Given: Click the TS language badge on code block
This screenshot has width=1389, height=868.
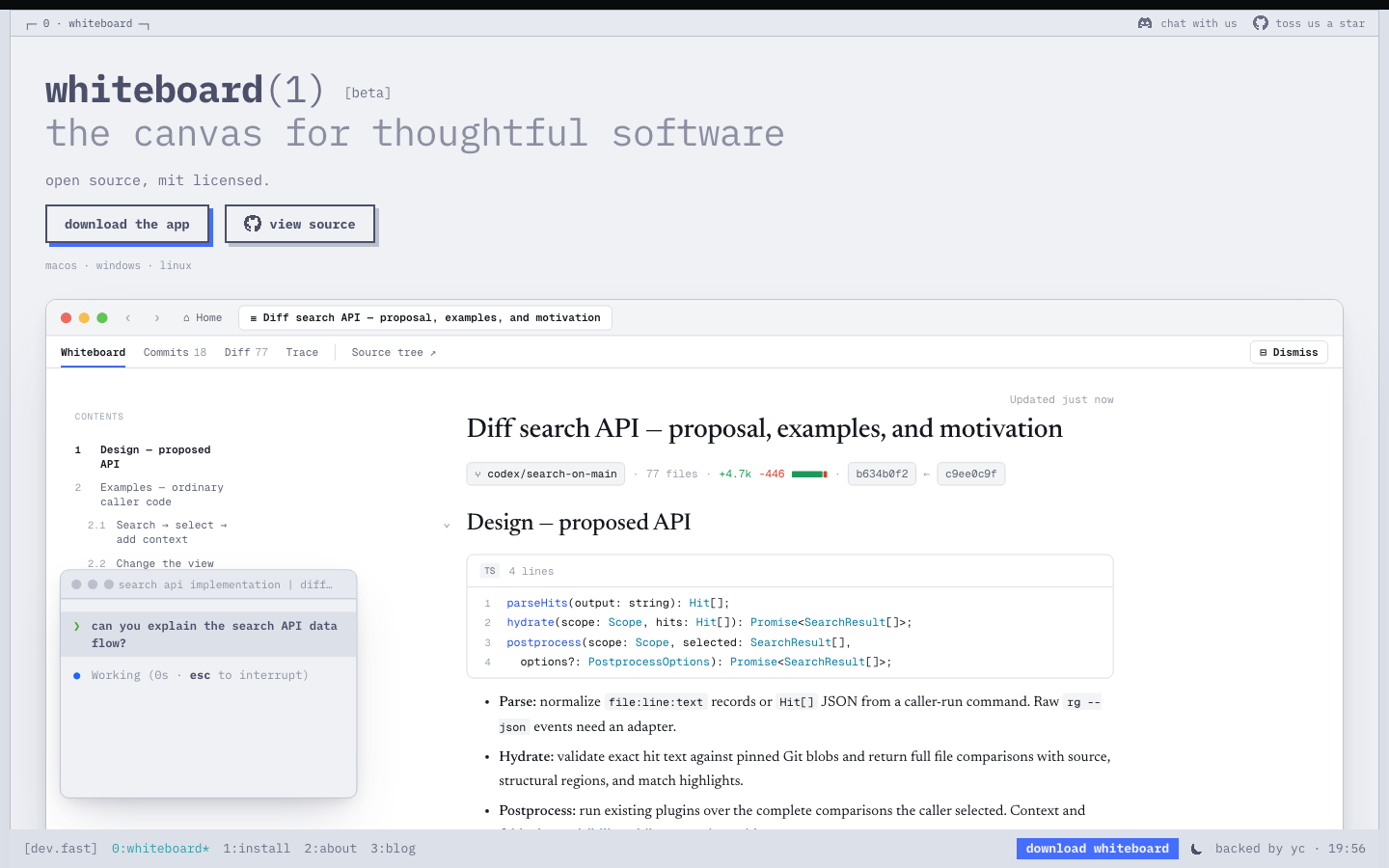Looking at the screenshot, I should [x=490, y=571].
